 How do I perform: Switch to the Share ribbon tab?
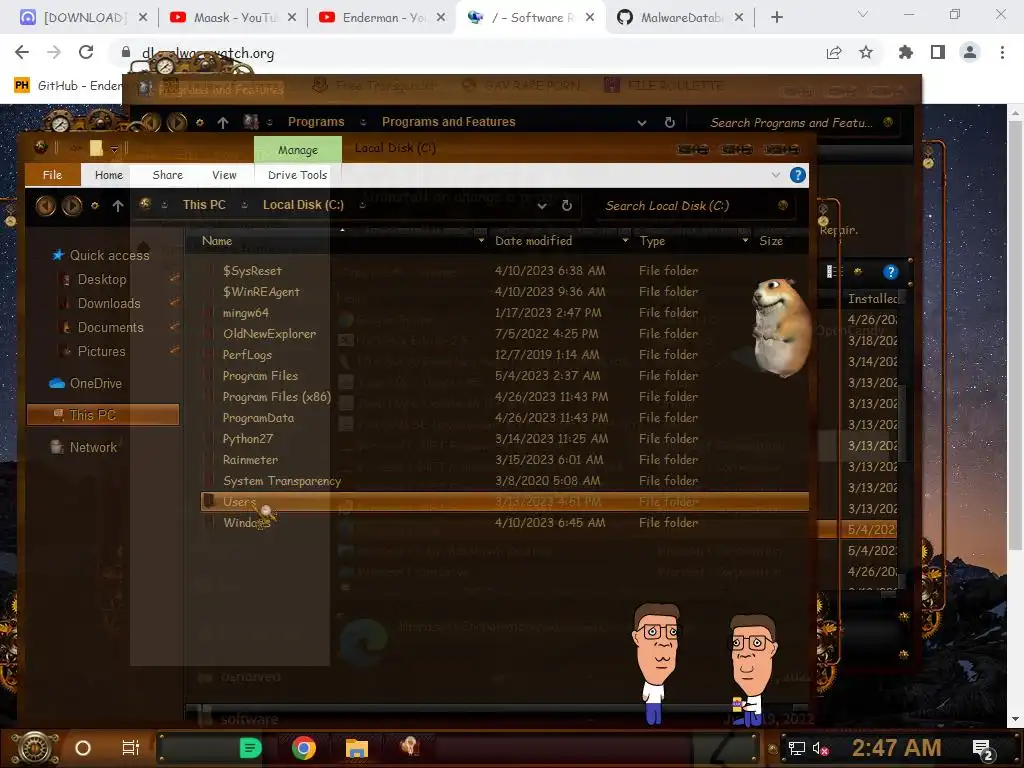tap(167, 175)
